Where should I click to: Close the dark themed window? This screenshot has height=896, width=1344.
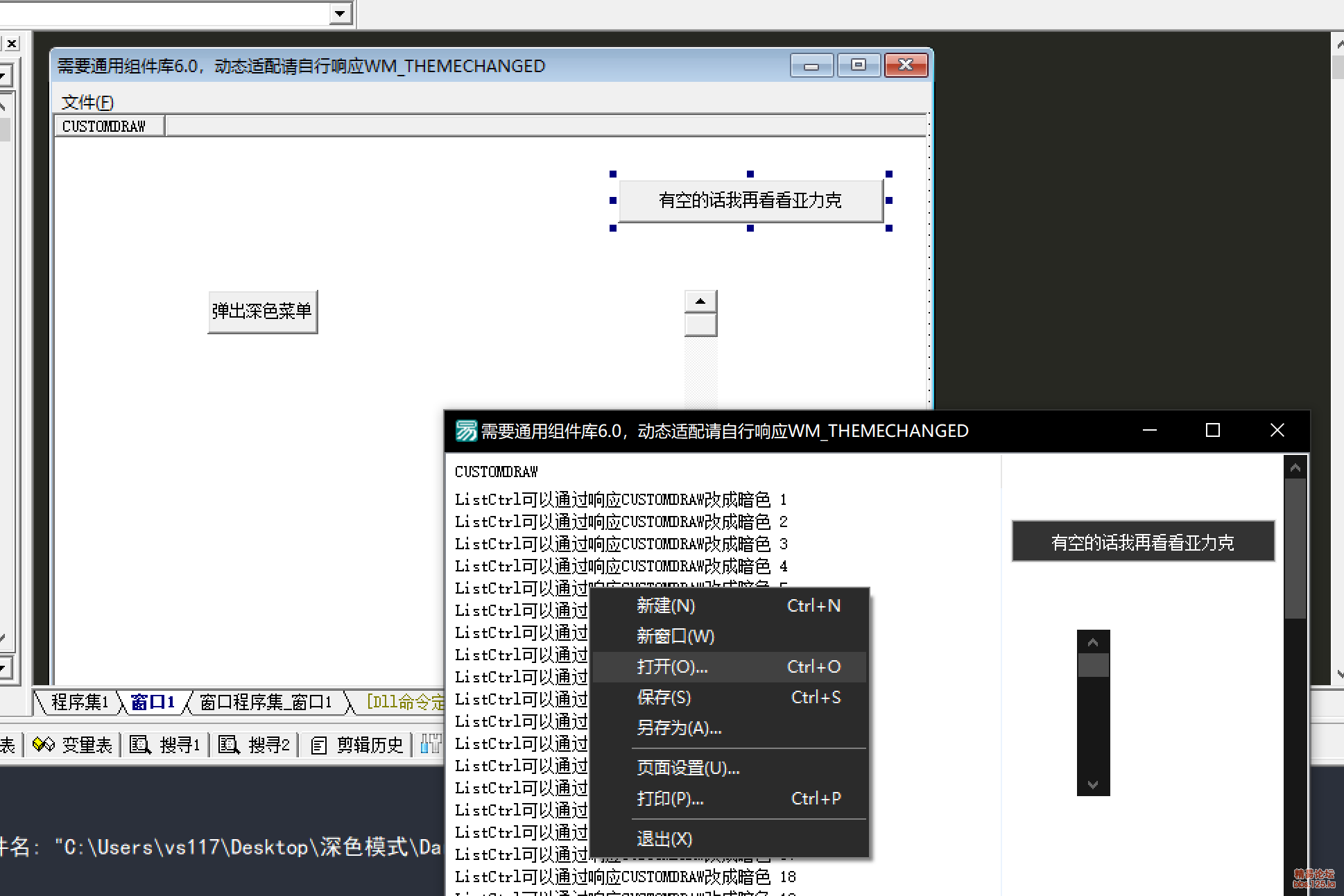(x=1277, y=431)
